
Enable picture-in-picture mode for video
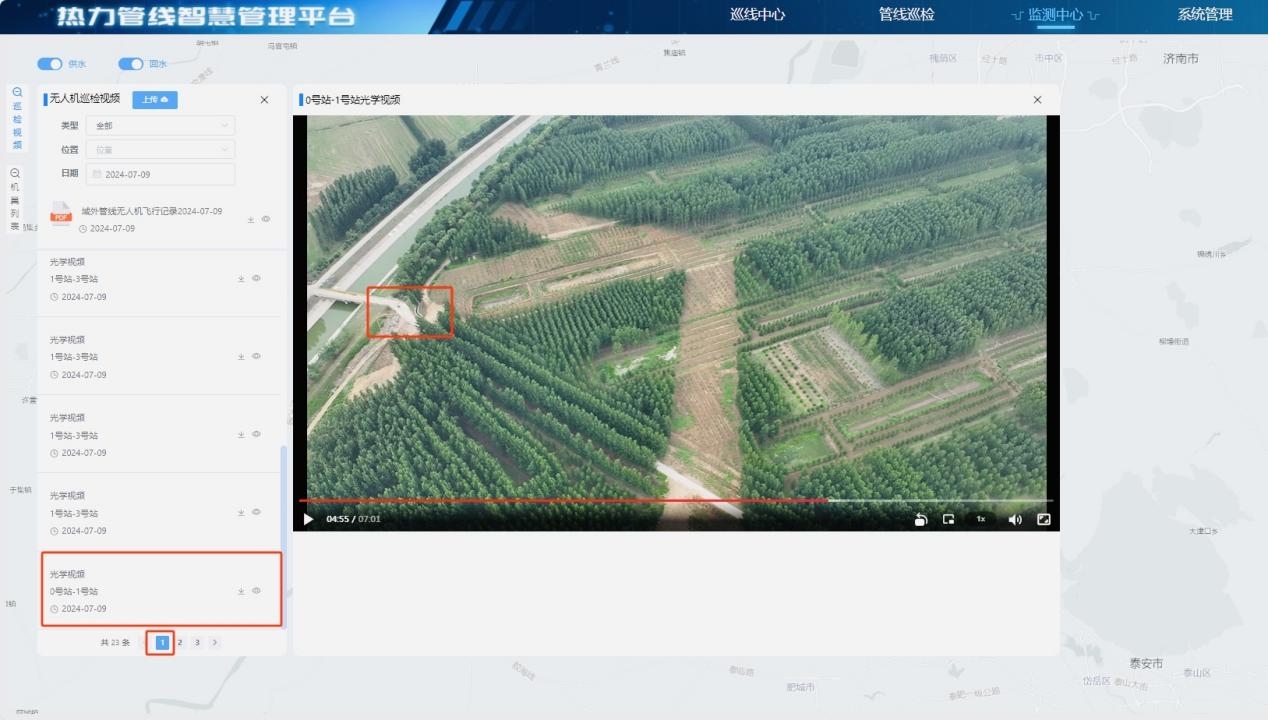click(x=948, y=519)
